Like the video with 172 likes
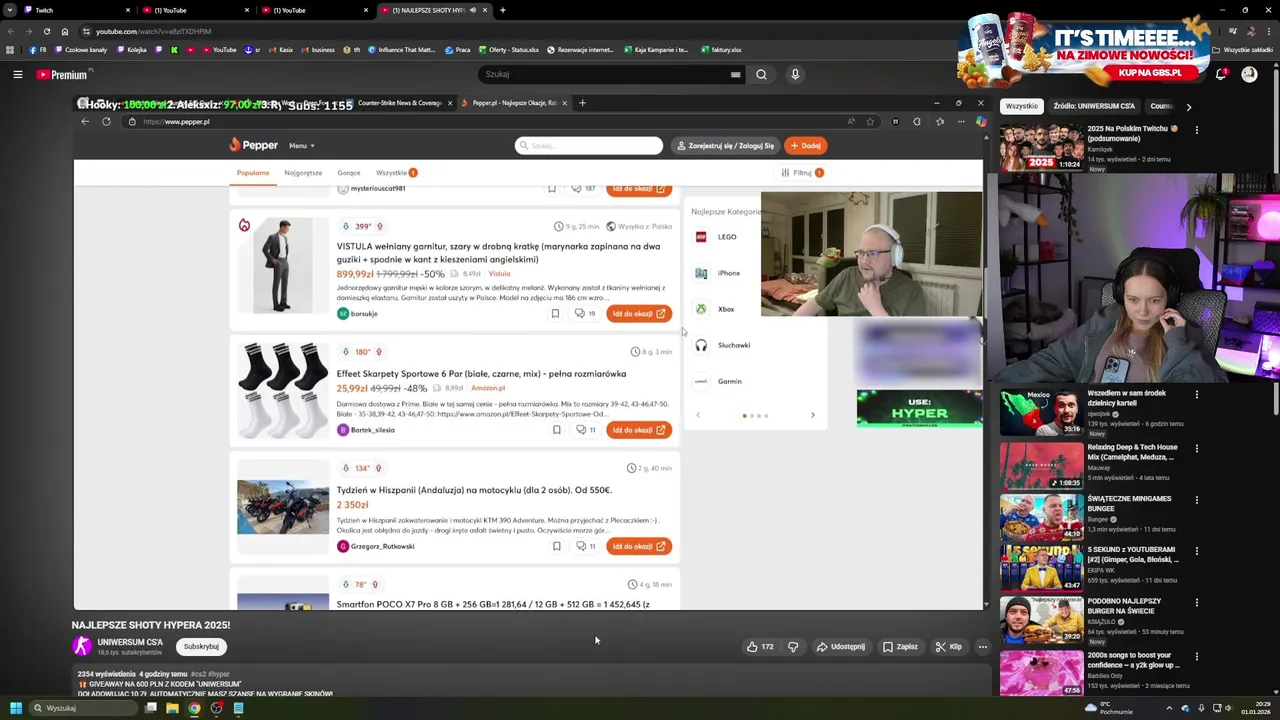Screen dimensions: 1280x720 [x=760, y=647]
